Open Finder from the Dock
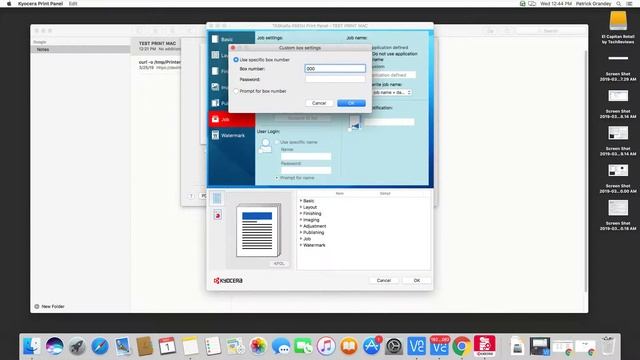The width and height of the screenshot is (640, 360). (x=32, y=346)
